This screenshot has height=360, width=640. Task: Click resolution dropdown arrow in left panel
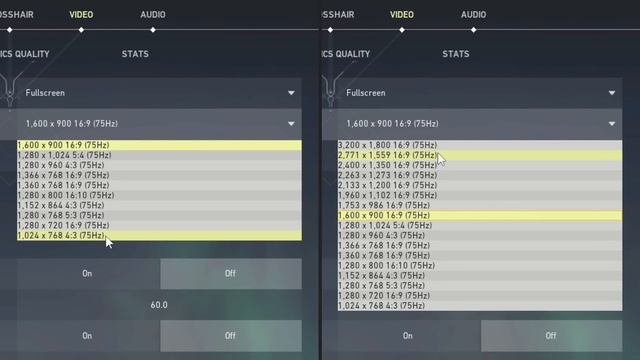coord(291,124)
